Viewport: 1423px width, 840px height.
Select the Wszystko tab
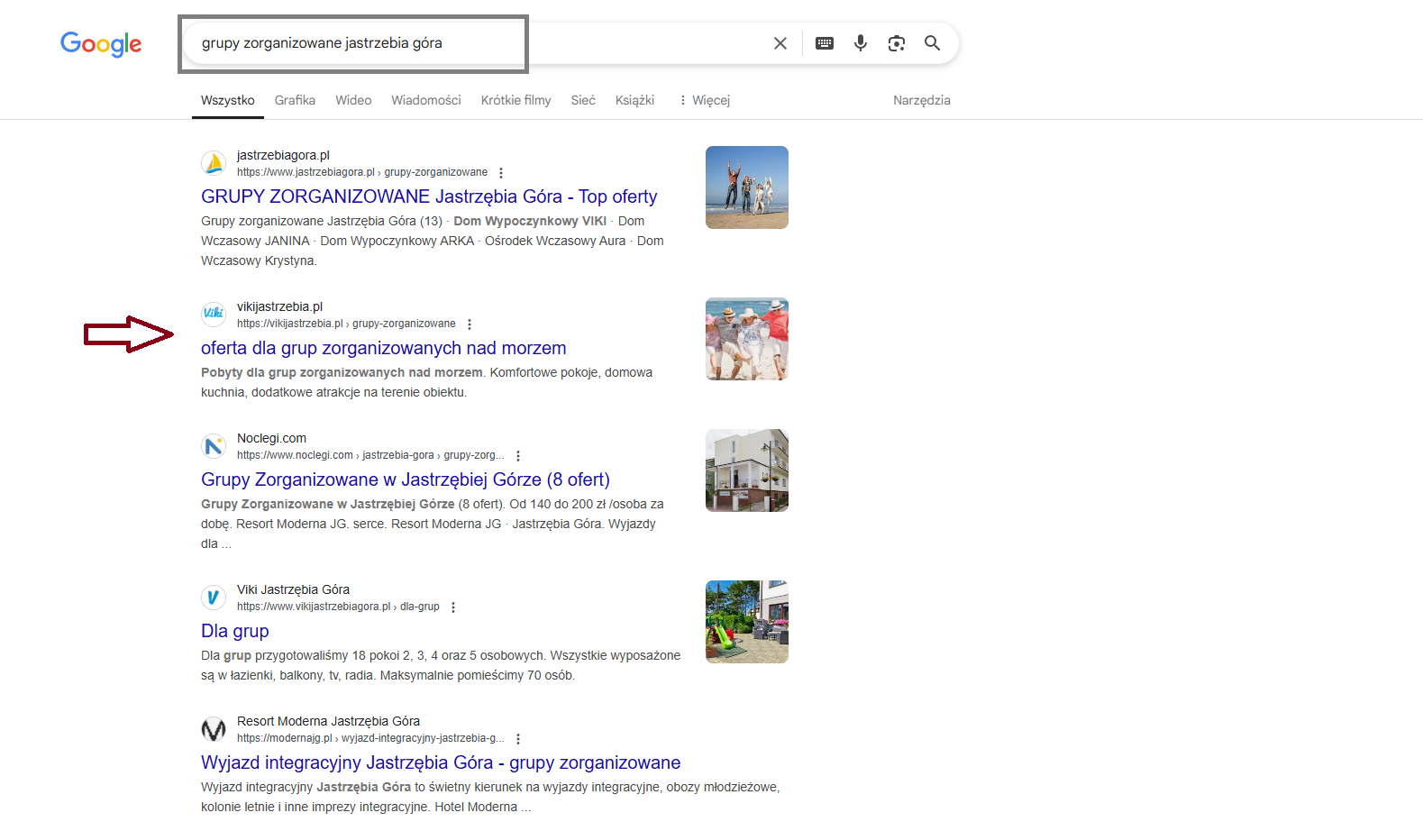pyautogui.click(x=228, y=100)
